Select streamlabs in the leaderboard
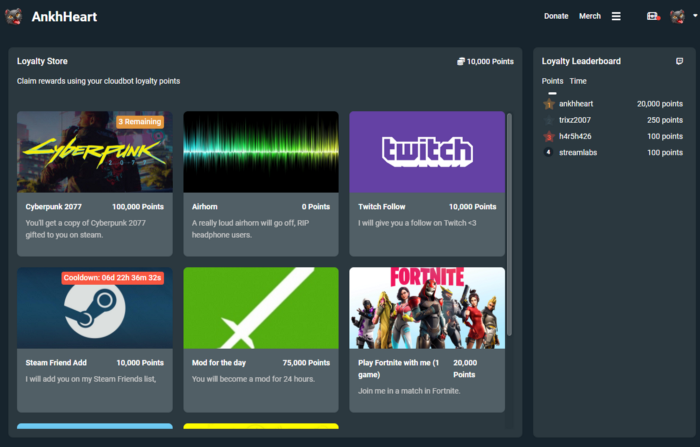700x447 pixels. click(578, 152)
